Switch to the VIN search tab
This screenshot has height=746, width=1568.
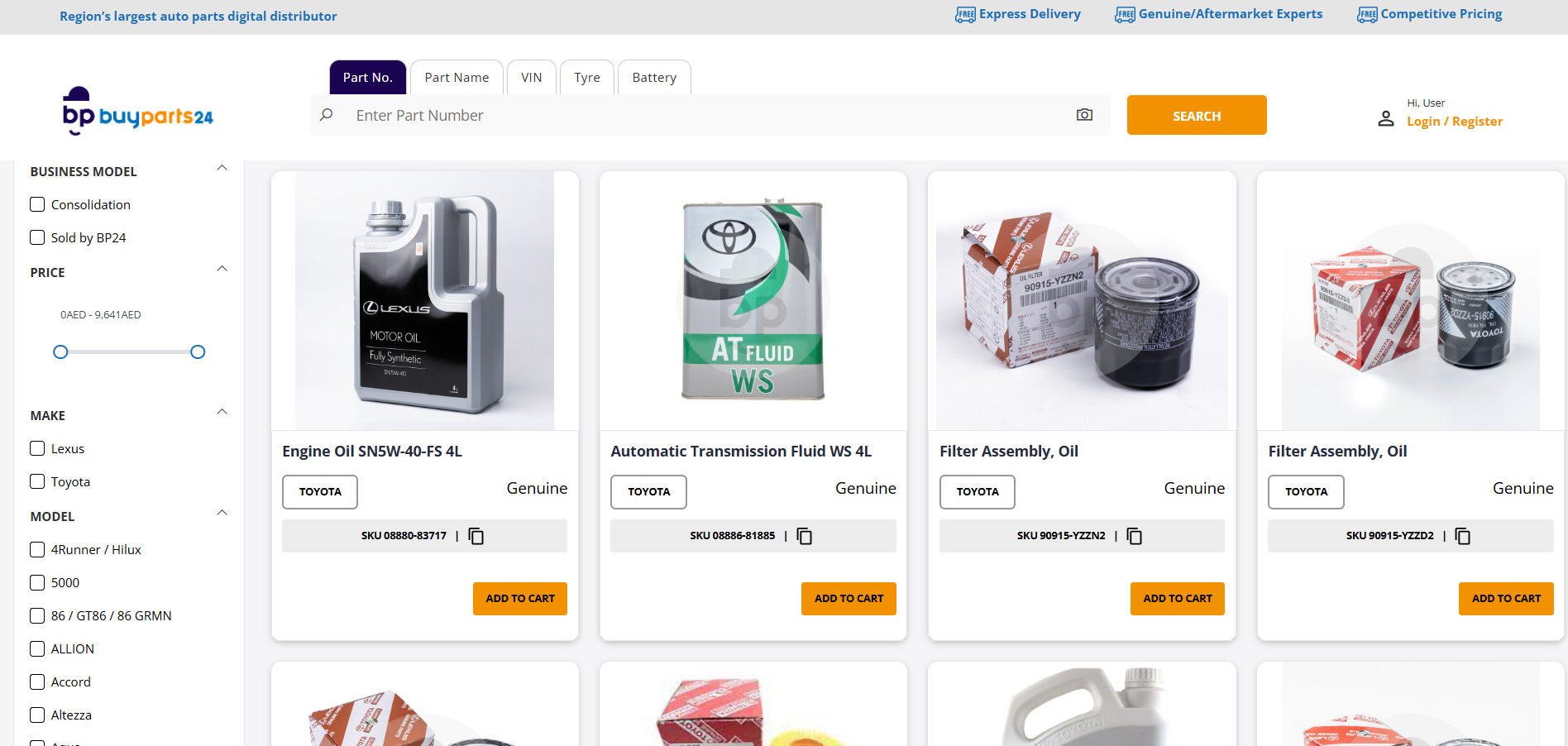click(x=531, y=78)
